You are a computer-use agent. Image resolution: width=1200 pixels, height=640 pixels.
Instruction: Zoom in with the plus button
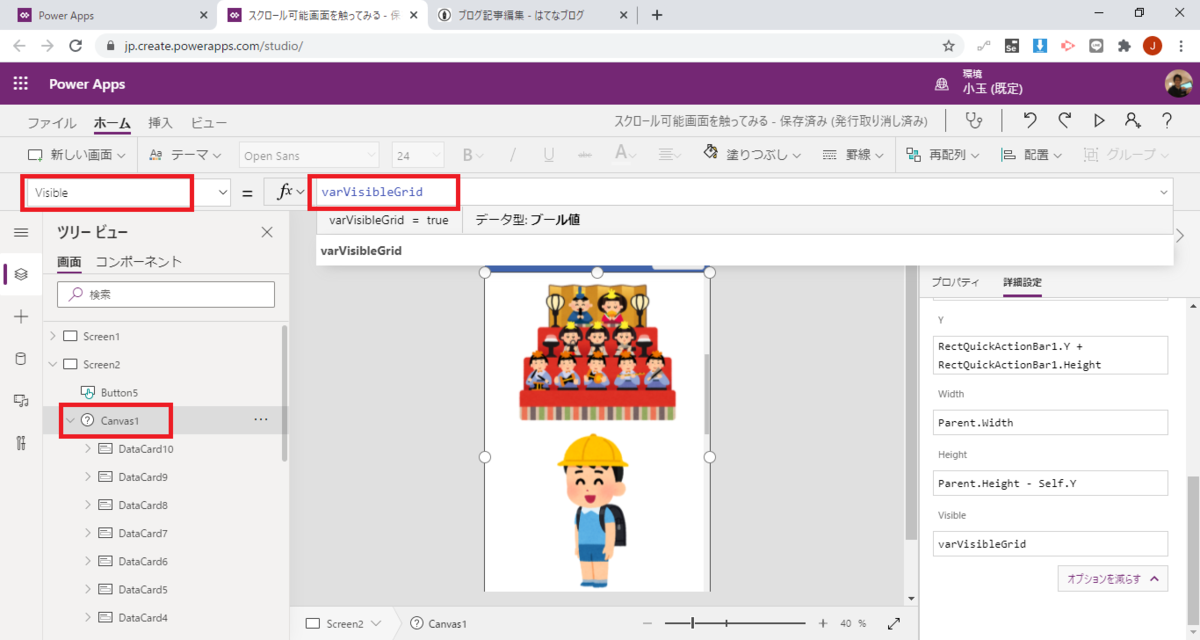pyautogui.click(x=823, y=623)
